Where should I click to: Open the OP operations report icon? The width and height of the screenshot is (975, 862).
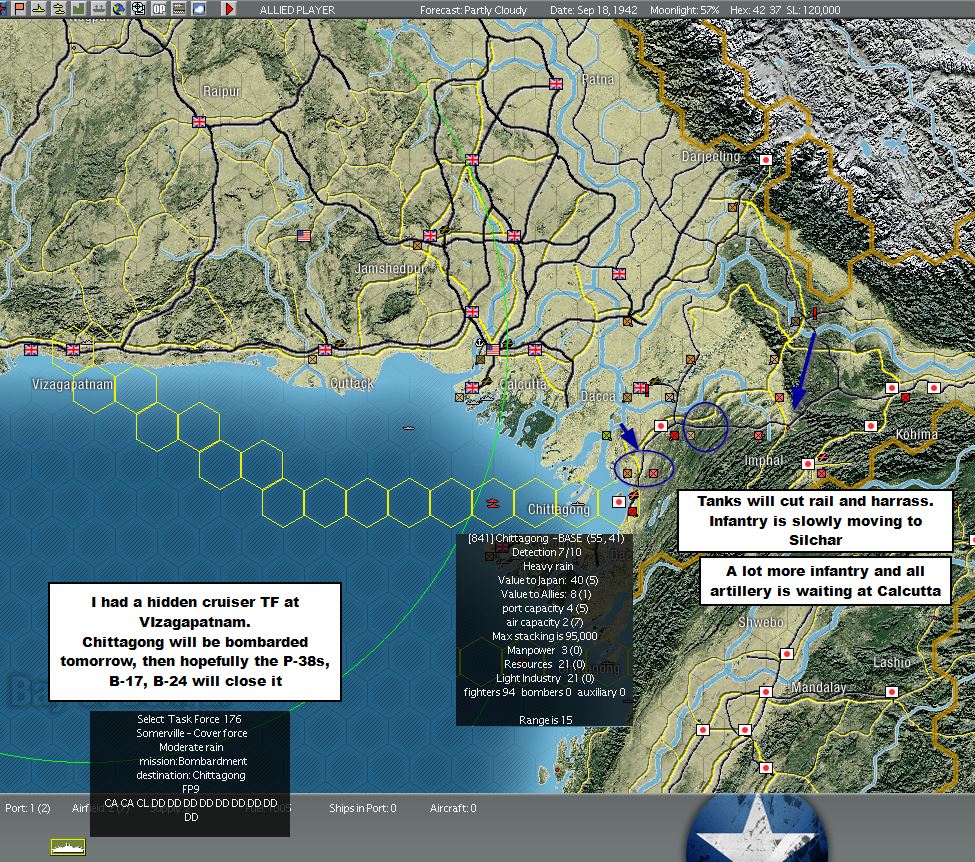coord(159,9)
